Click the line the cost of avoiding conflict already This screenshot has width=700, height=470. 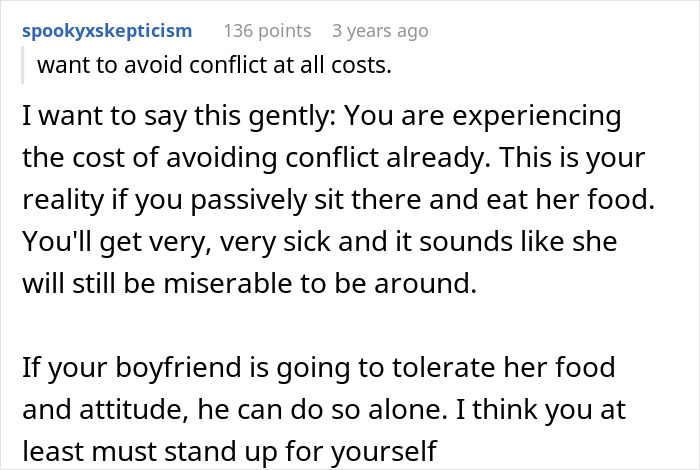333,158
